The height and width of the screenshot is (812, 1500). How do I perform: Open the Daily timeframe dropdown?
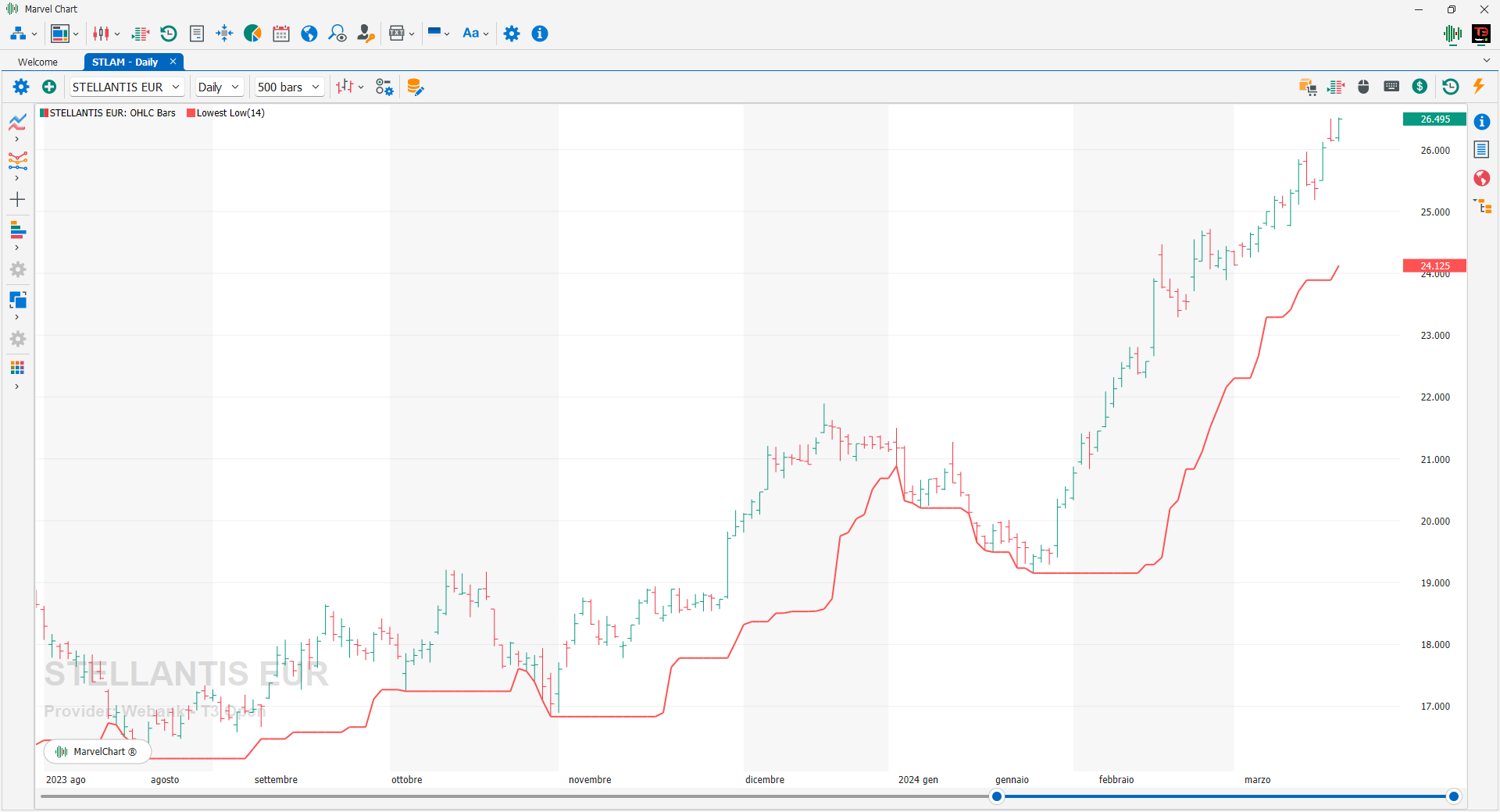(x=219, y=87)
